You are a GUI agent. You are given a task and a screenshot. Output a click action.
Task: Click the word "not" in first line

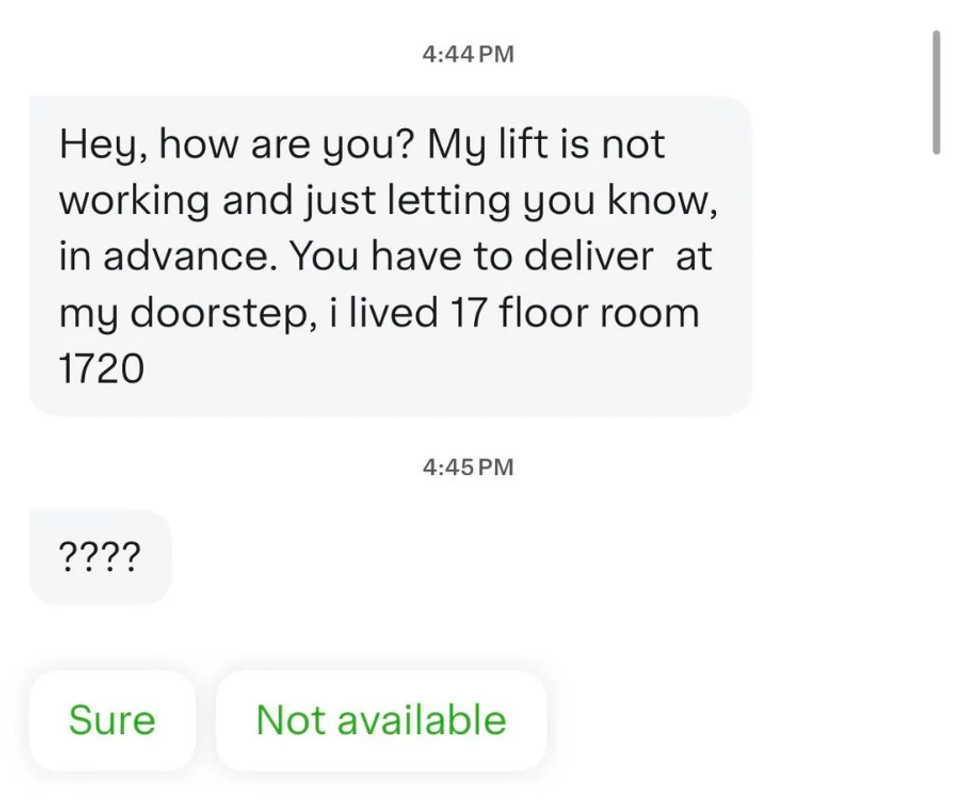click(x=632, y=145)
